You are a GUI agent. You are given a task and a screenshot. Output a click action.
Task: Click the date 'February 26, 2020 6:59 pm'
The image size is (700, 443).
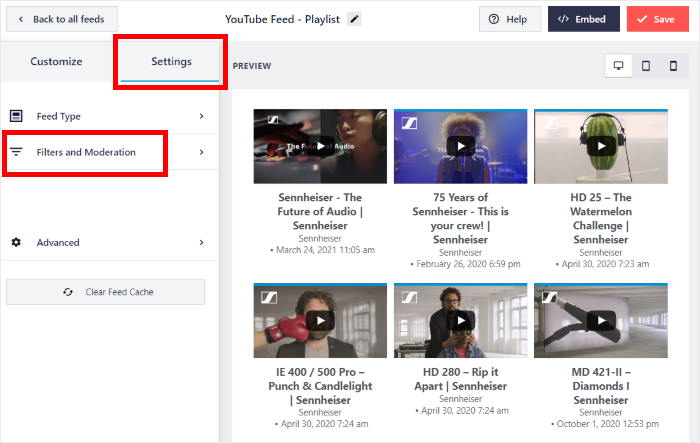point(468,264)
